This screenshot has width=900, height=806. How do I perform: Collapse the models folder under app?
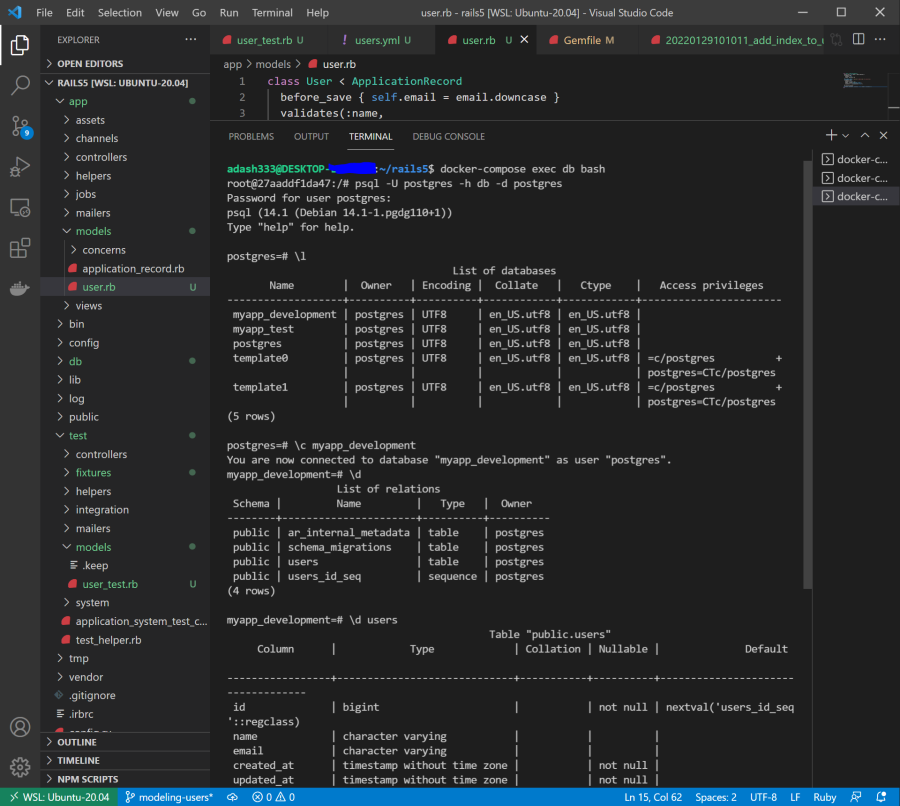pyautogui.click(x=93, y=231)
